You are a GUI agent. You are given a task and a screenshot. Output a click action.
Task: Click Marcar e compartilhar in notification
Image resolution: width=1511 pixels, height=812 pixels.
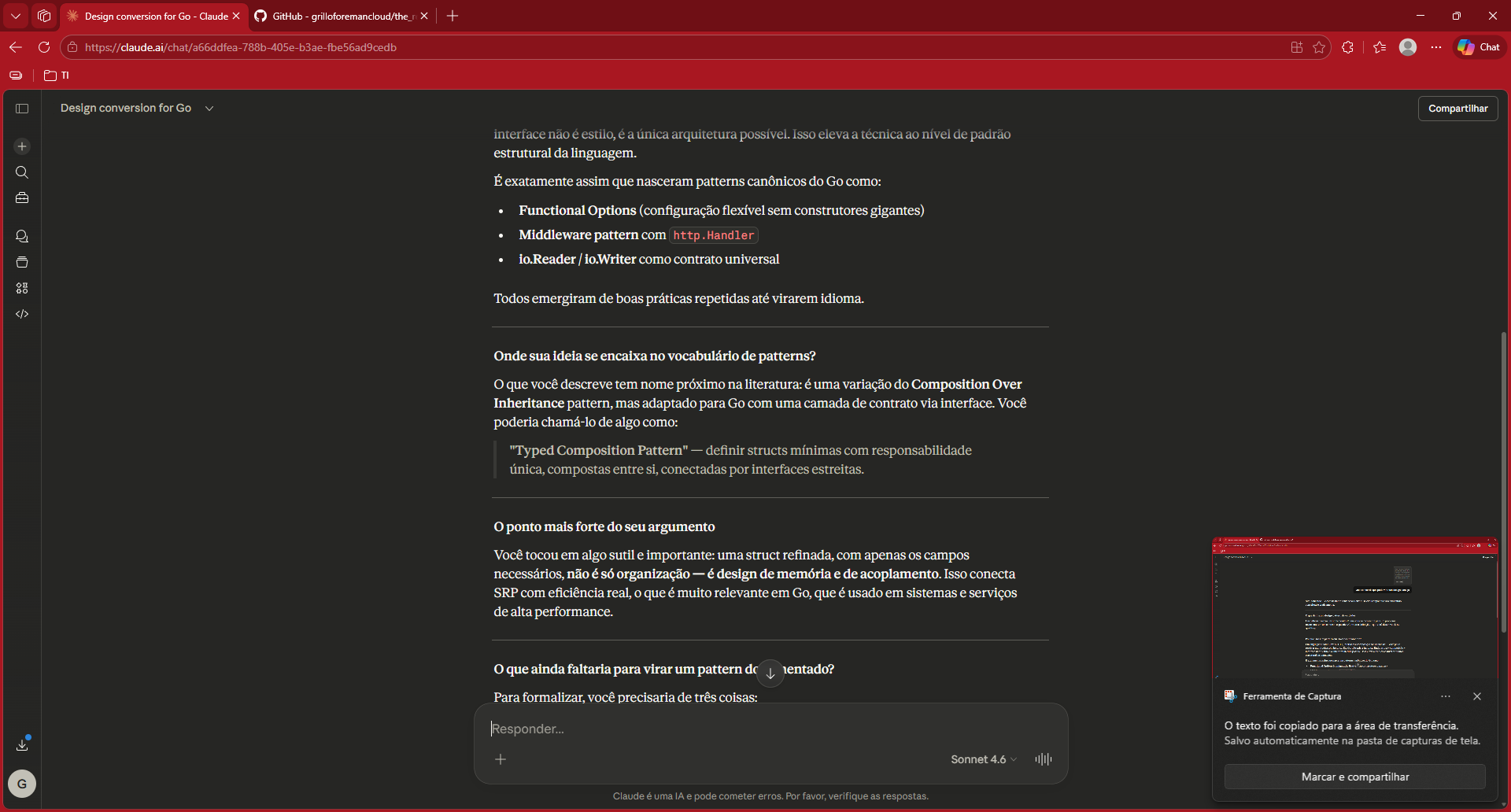[x=1354, y=777]
